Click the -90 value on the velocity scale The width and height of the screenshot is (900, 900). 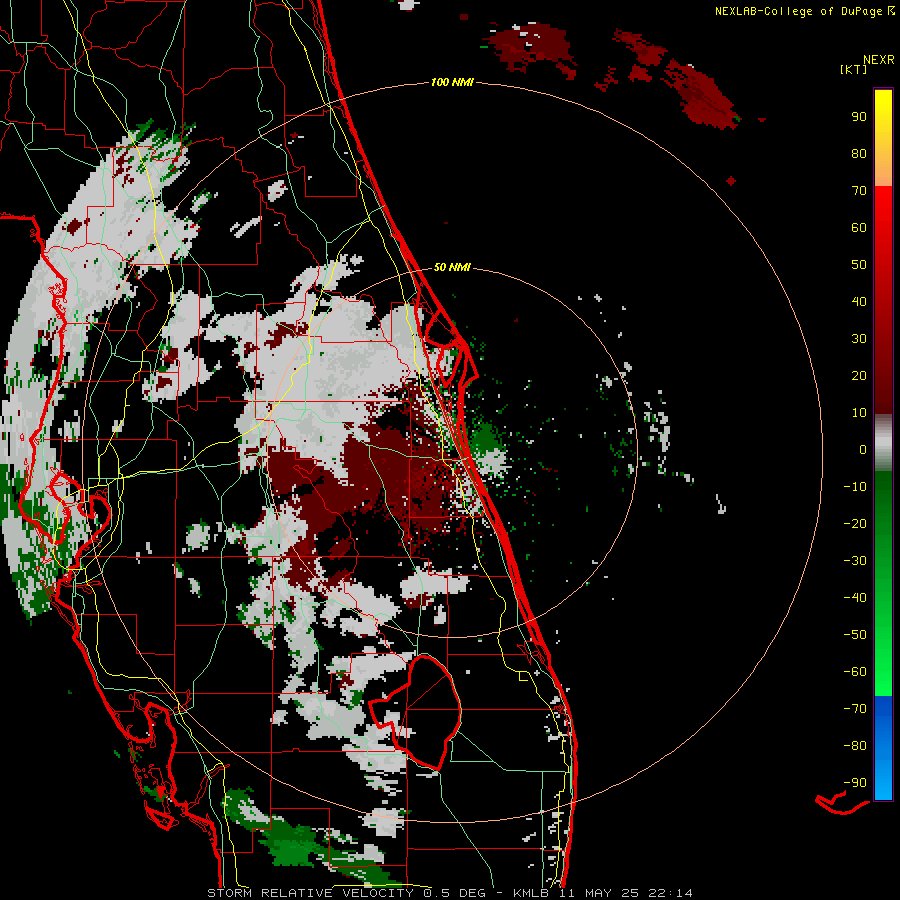point(855,783)
